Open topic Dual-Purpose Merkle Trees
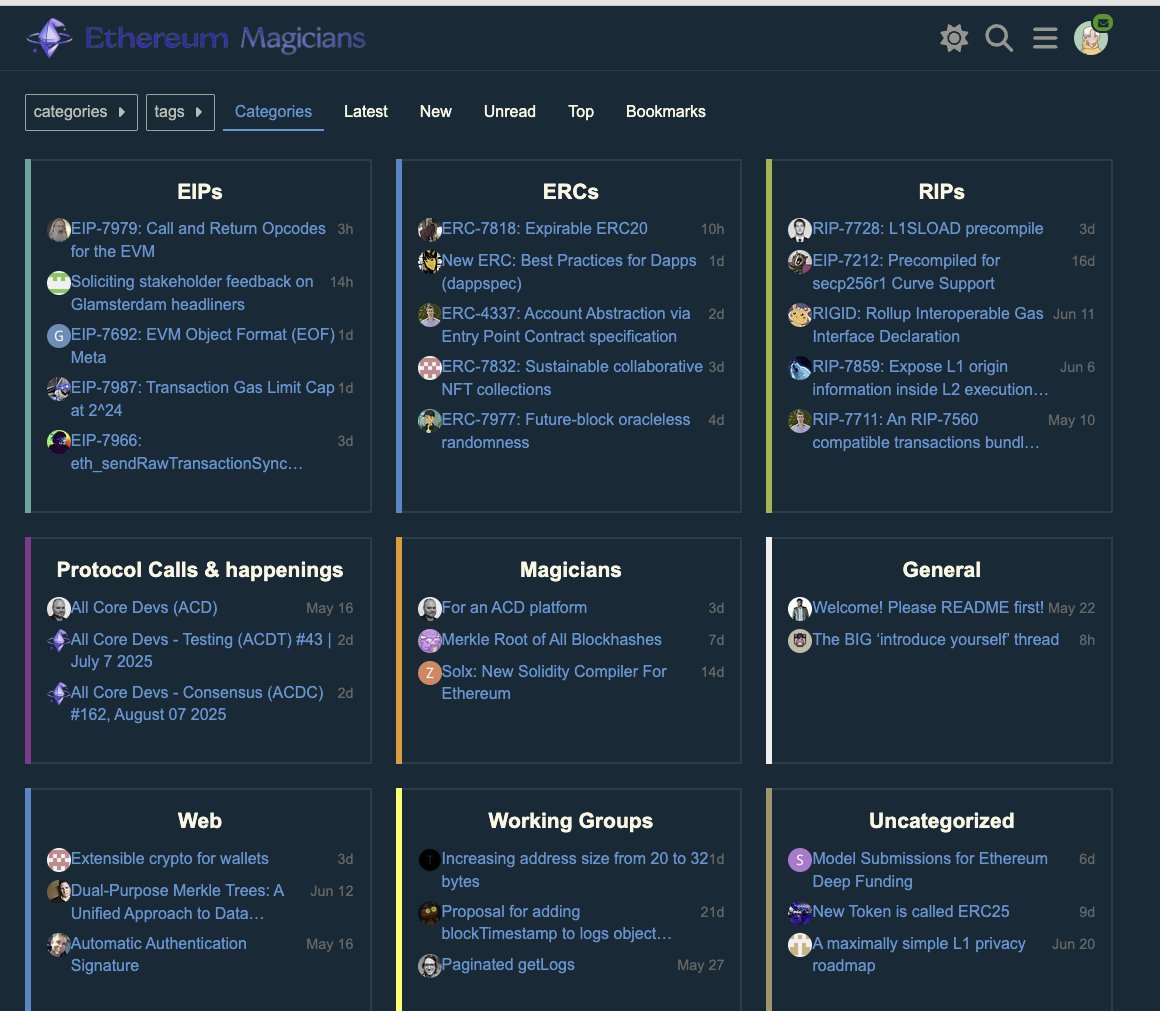 pos(177,902)
